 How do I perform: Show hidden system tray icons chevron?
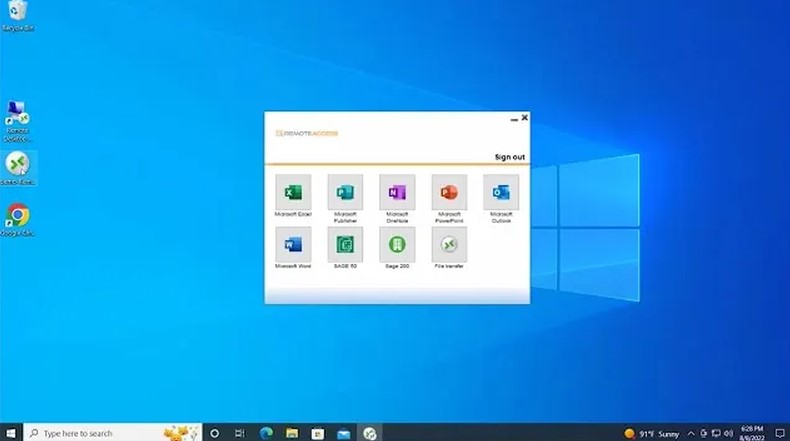tap(691, 433)
